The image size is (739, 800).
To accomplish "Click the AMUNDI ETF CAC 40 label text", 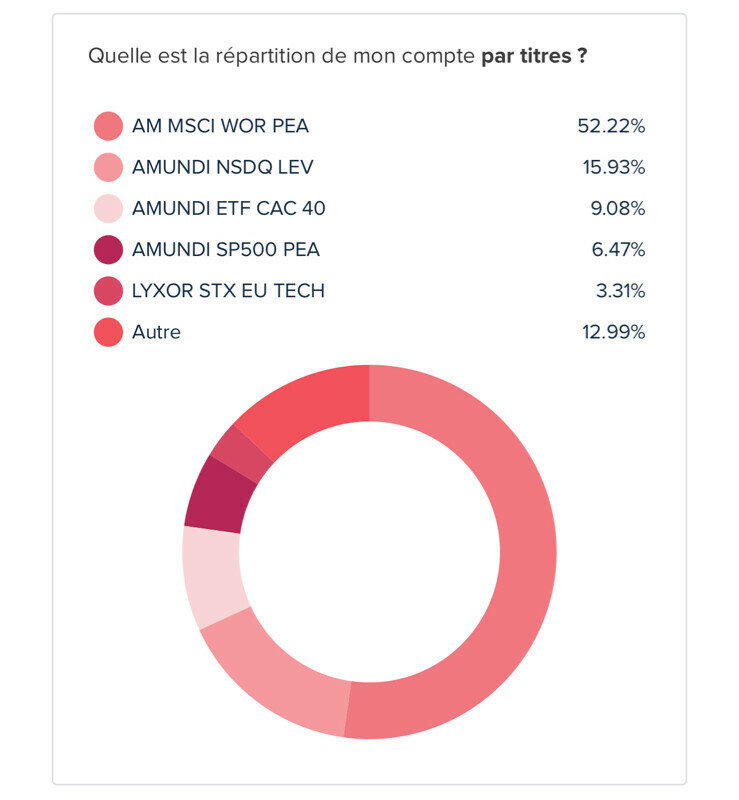I will coord(228,208).
